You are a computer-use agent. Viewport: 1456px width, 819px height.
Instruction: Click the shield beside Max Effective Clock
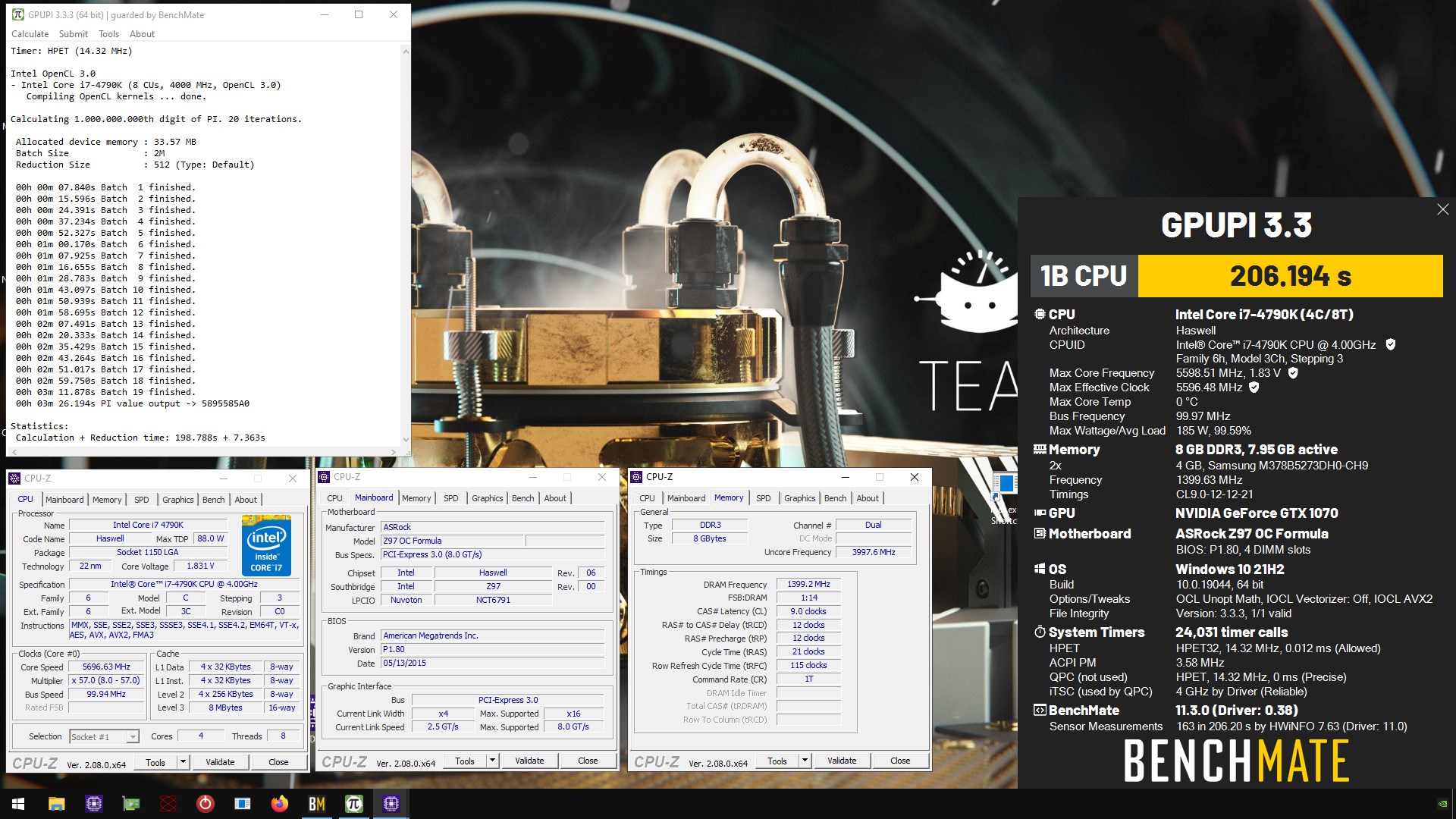point(1254,388)
